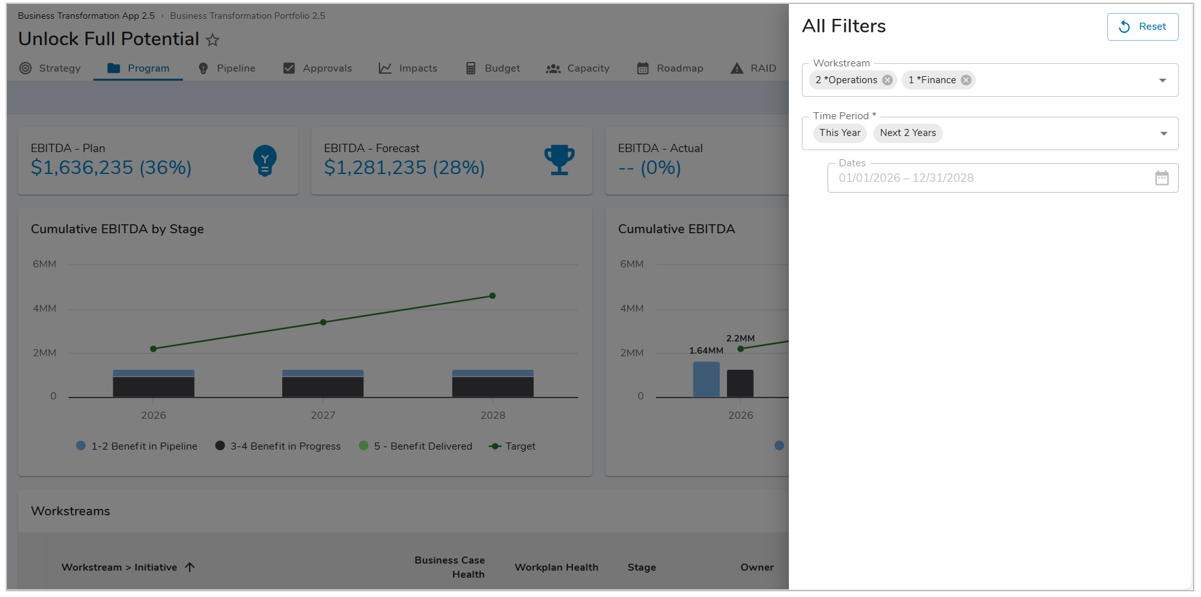Remove the Finance workstream chip

pyautogui.click(x=966, y=80)
